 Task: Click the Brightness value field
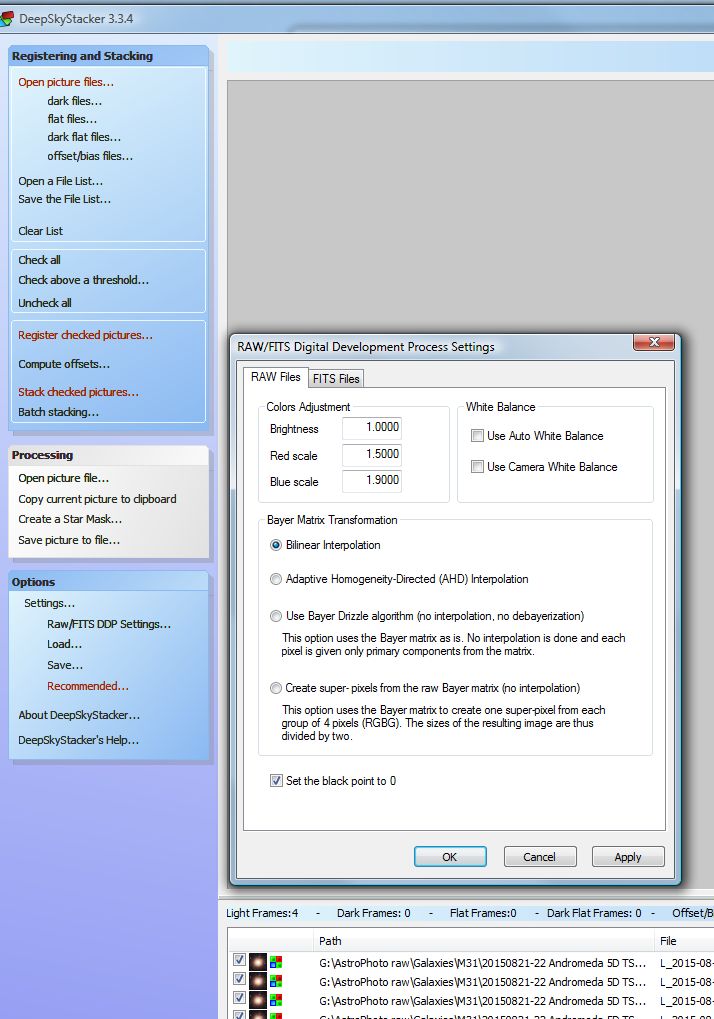[372, 427]
